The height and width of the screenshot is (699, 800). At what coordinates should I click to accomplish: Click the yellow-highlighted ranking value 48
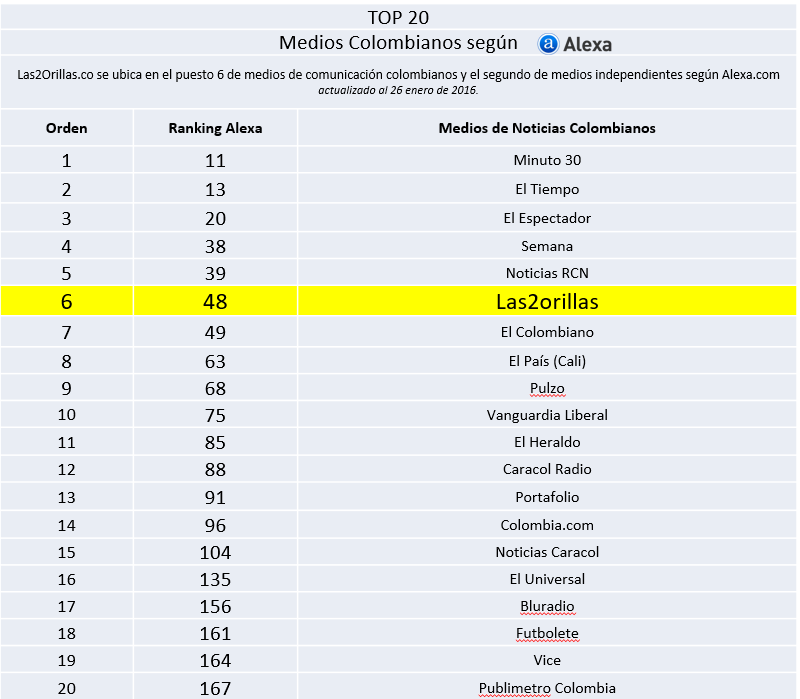pos(215,301)
